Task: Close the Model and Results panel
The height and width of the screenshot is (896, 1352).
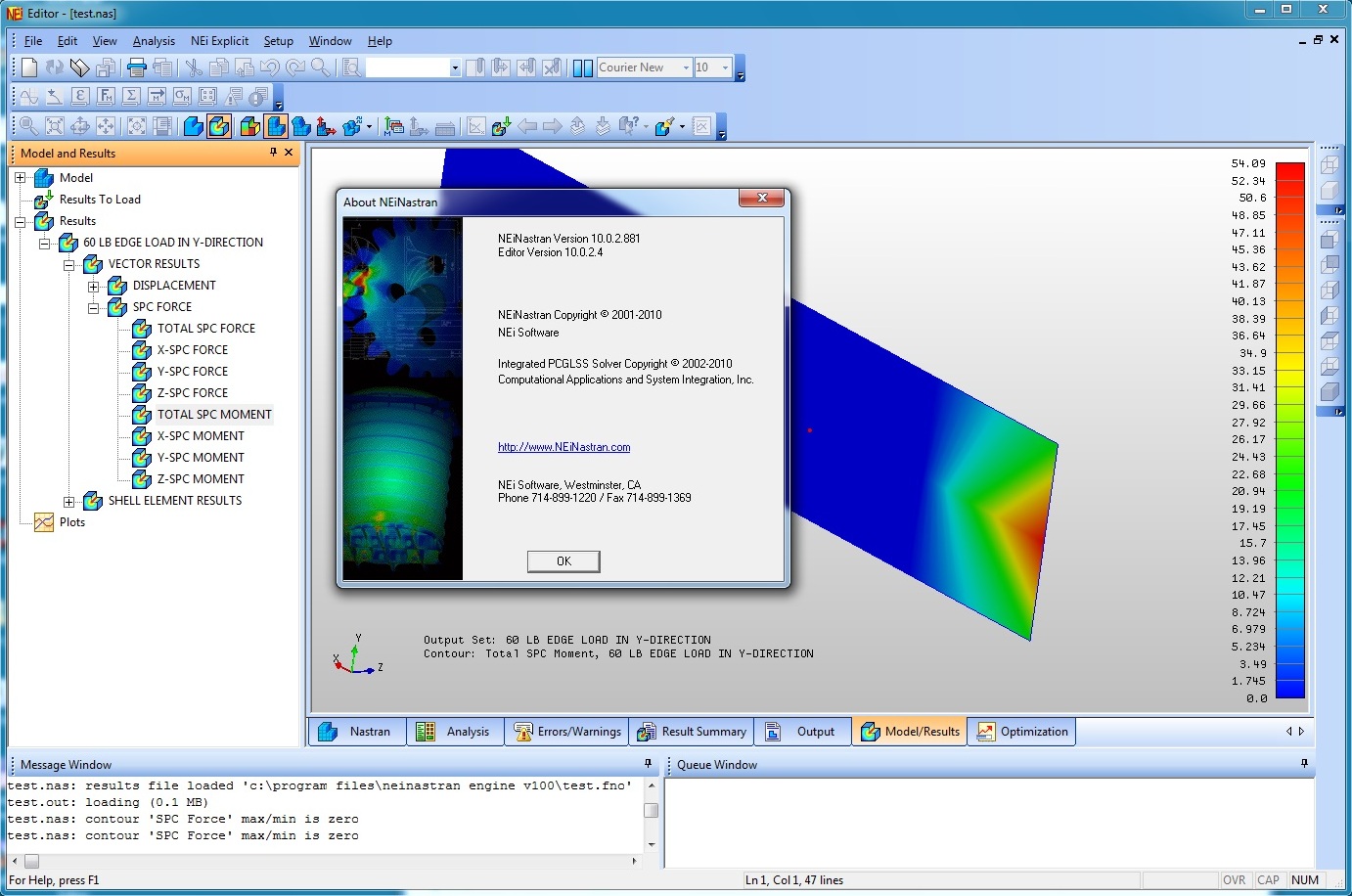Action: pyautogui.click(x=289, y=153)
